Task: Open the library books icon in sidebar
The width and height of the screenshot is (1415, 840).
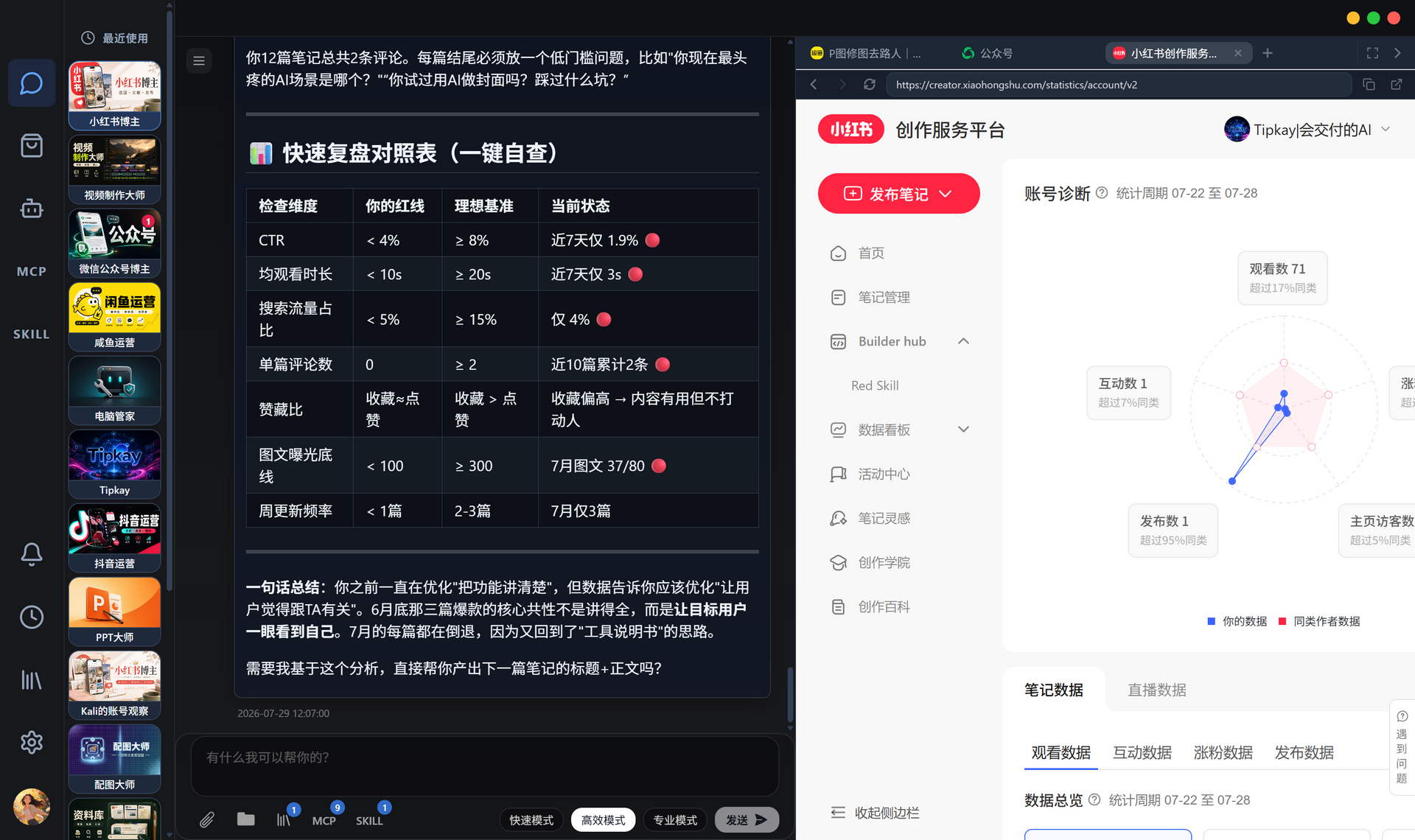Action: pos(31,679)
